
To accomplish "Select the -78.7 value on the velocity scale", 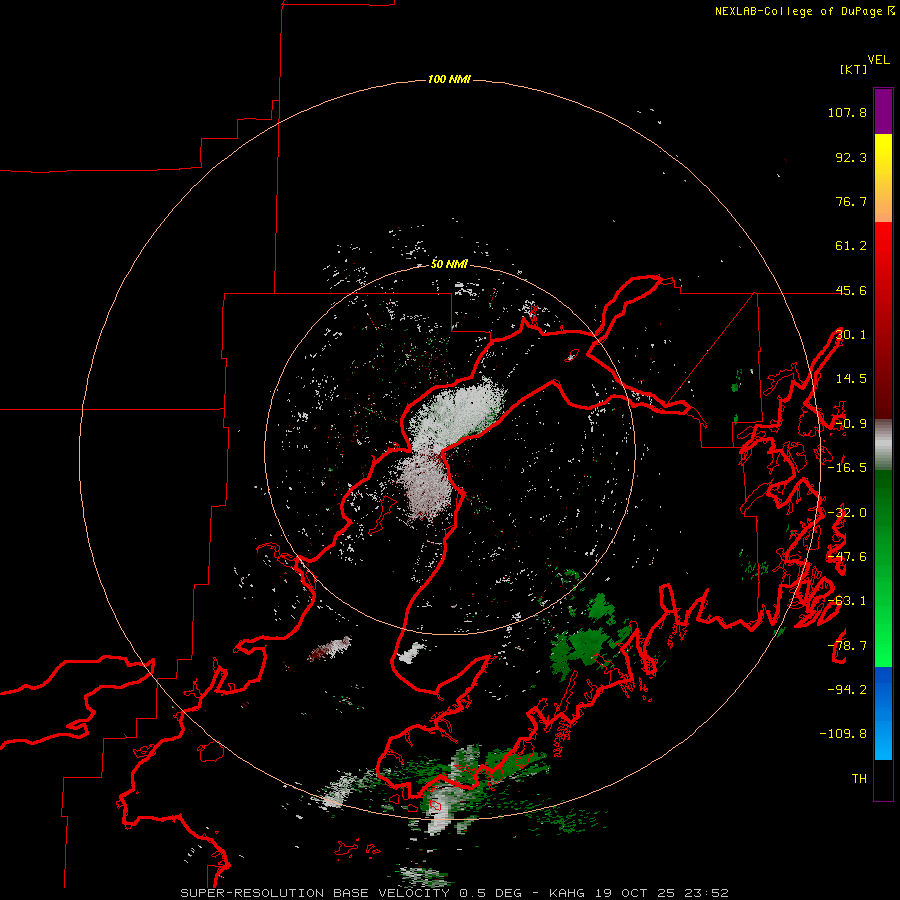I will point(847,646).
